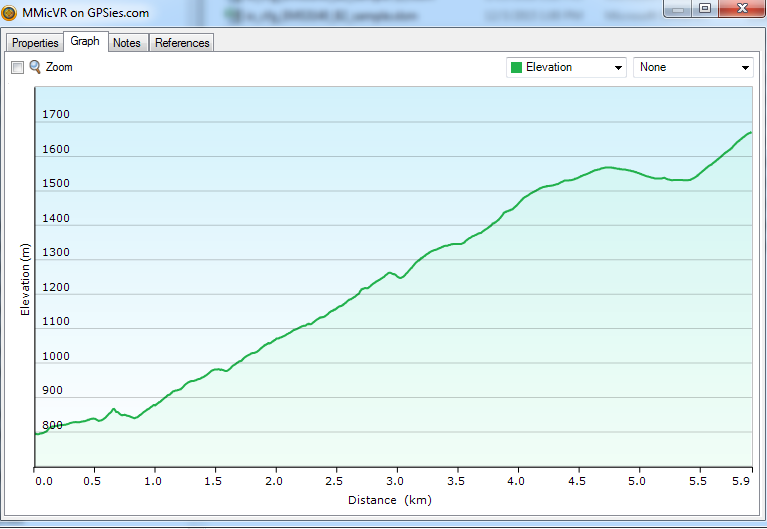Open the Notes tab

tap(127, 43)
